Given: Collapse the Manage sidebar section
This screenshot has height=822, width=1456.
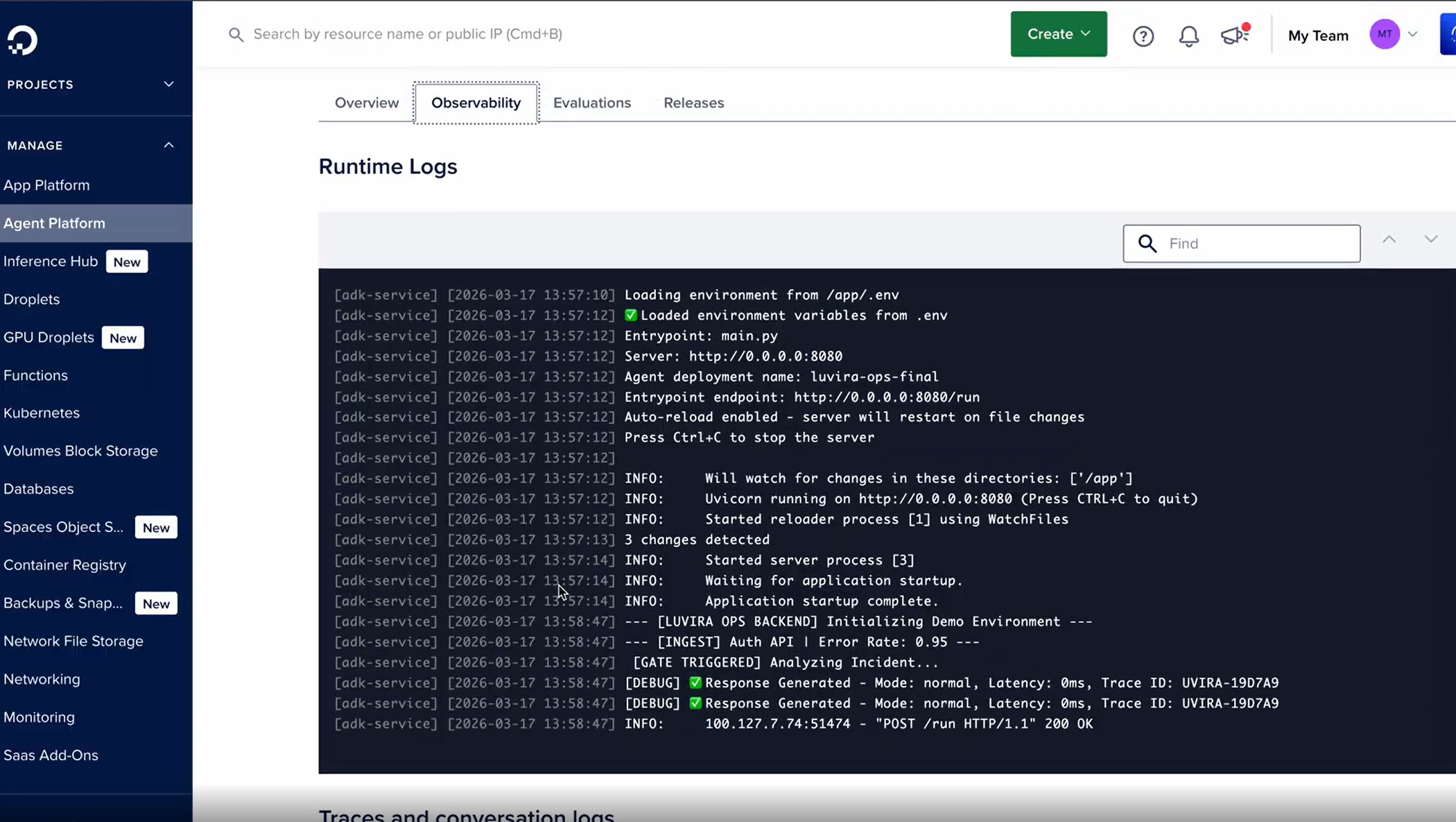Looking at the screenshot, I should 168,146.
